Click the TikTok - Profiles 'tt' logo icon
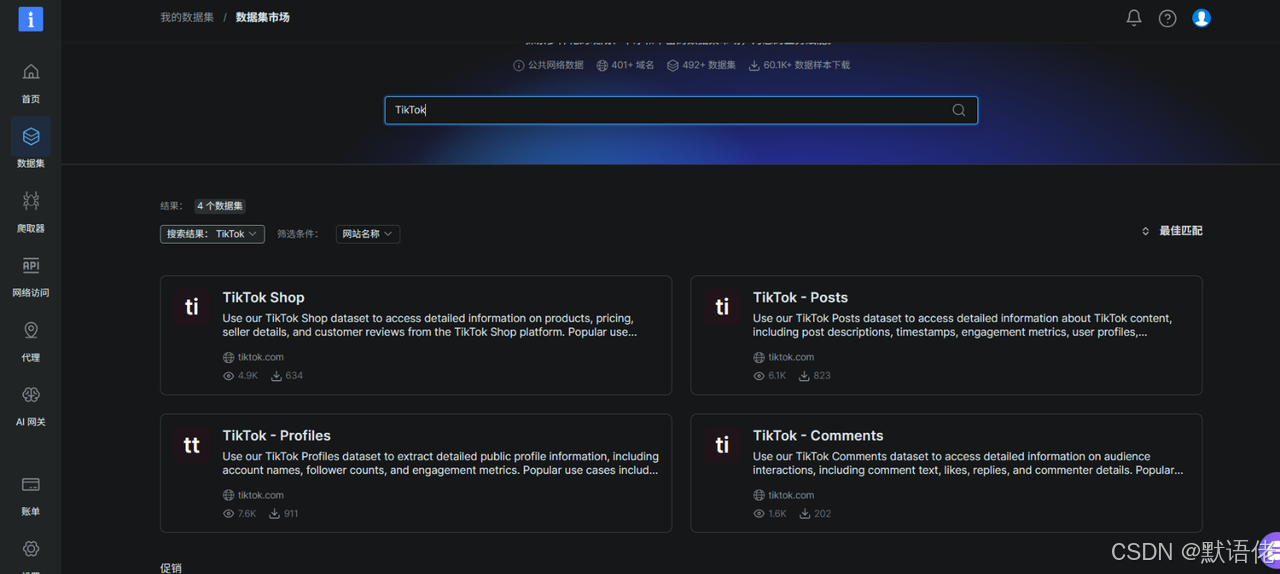Screen dimensions: 1280x574 coord(192,444)
